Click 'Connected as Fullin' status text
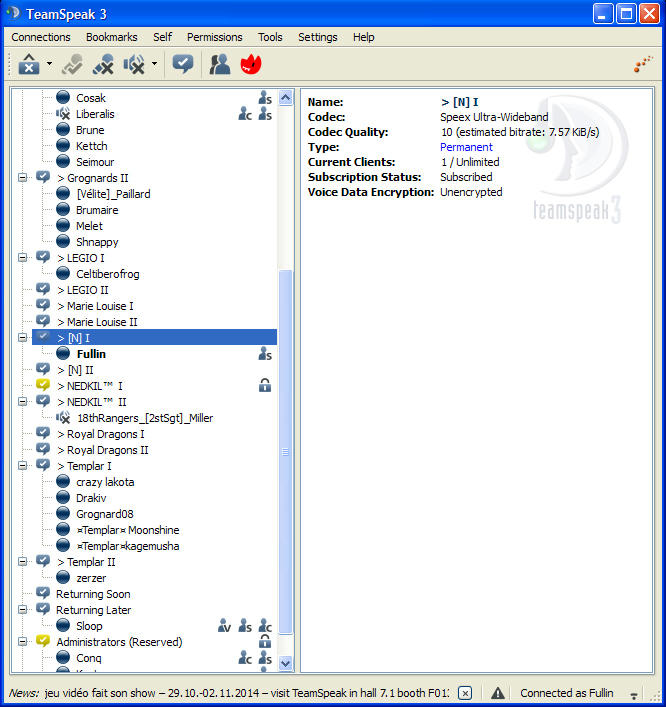This screenshot has width=666, height=707. point(566,693)
